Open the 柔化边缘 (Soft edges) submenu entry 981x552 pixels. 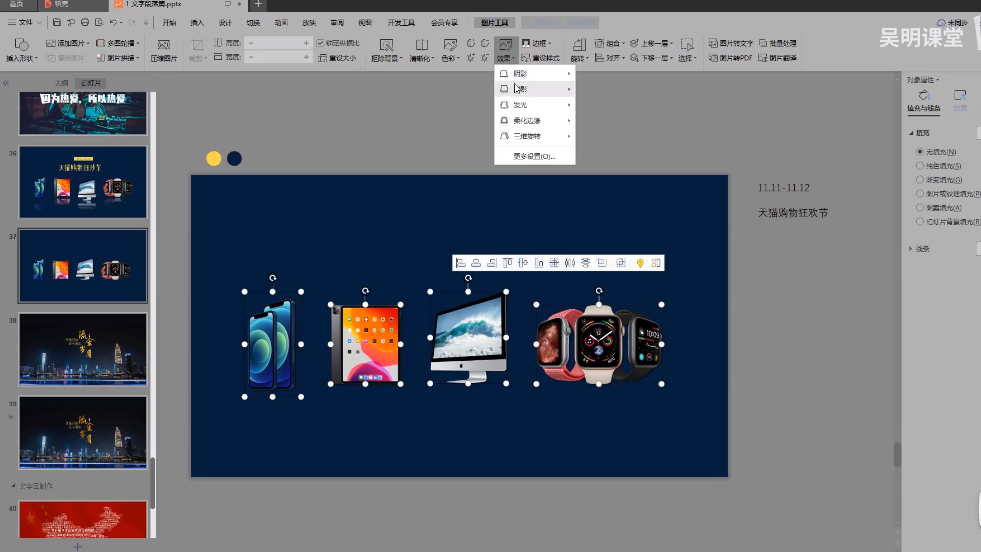click(535, 120)
